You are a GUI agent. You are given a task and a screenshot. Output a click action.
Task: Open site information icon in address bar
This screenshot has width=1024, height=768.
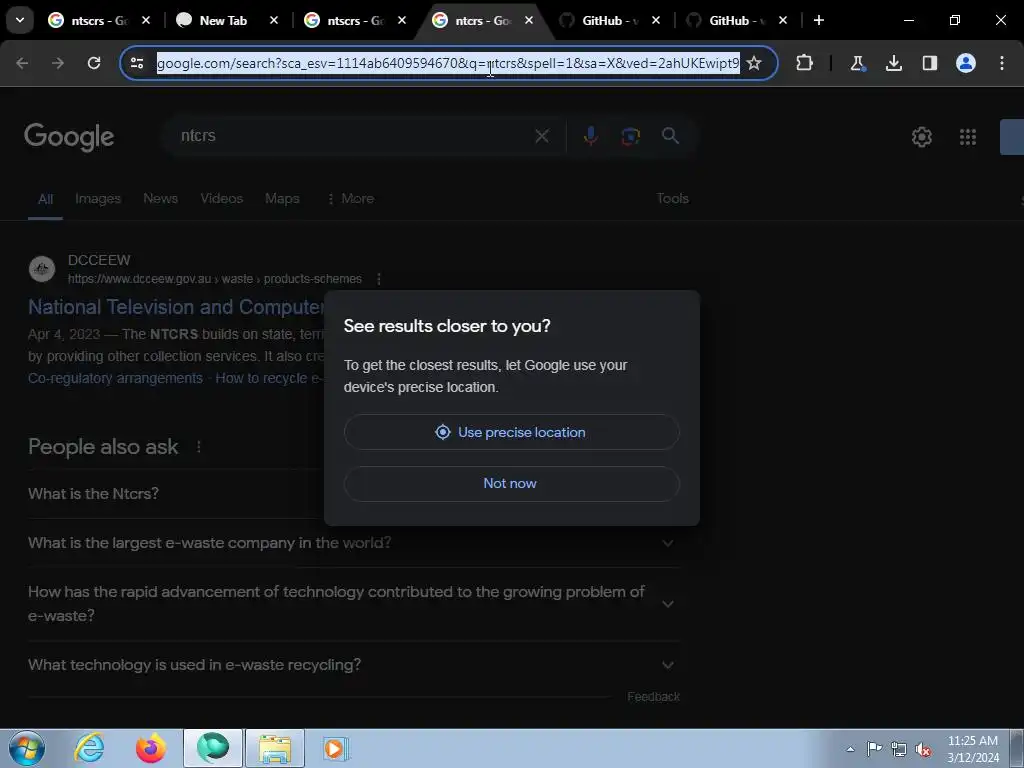(x=137, y=63)
